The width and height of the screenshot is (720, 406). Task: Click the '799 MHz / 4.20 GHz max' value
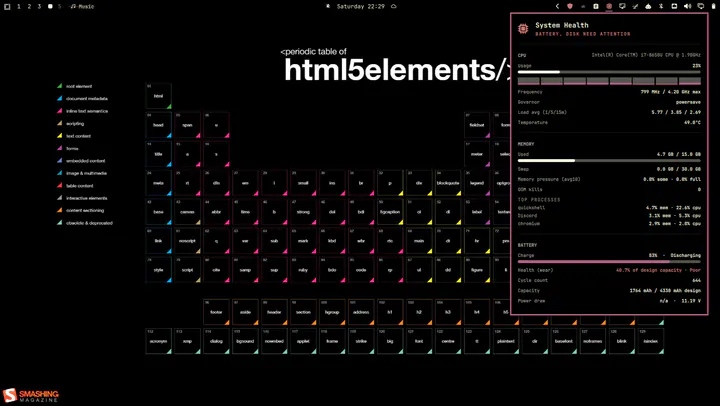pyautogui.click(x=670, y=92)
